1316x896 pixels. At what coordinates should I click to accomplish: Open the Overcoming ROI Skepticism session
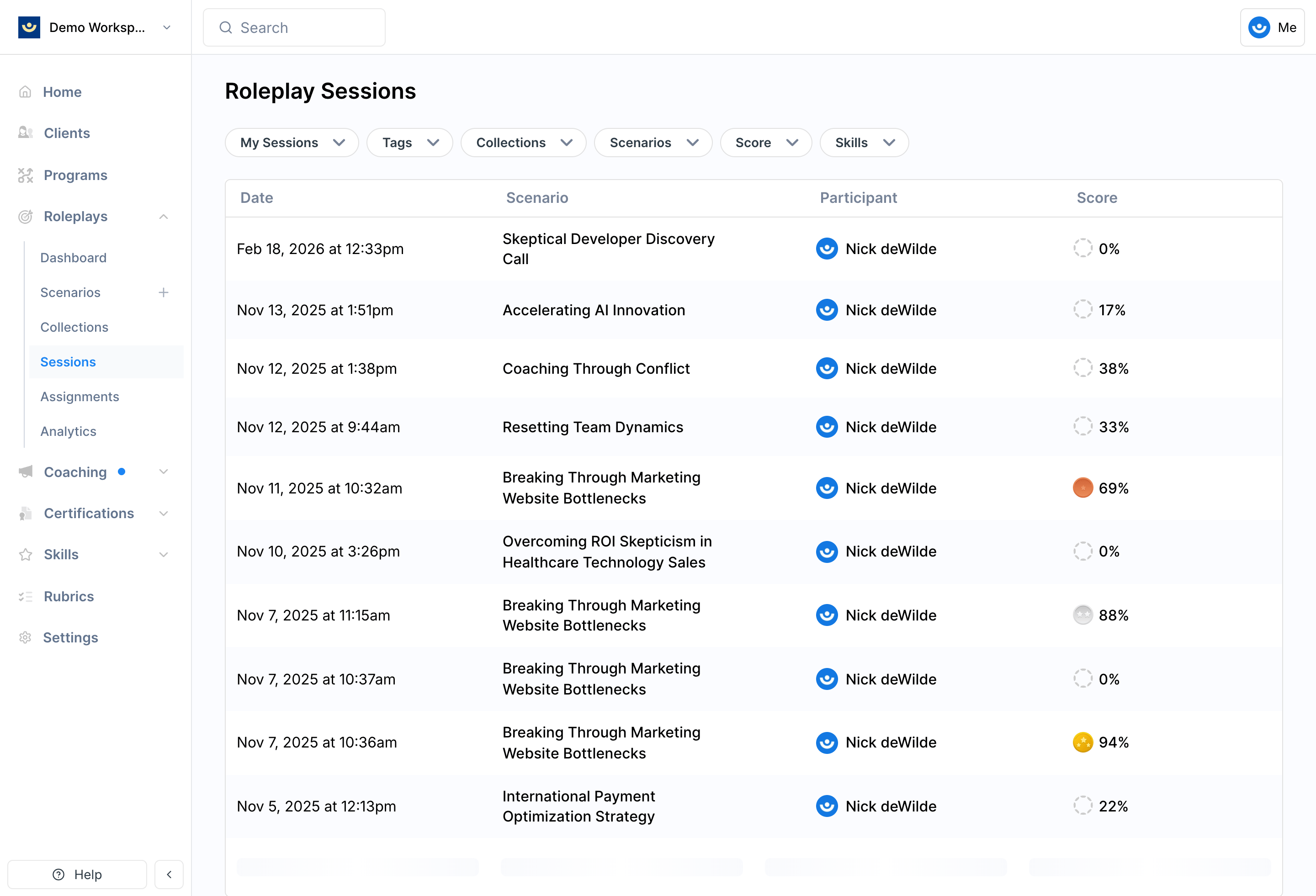click(607, 551)
